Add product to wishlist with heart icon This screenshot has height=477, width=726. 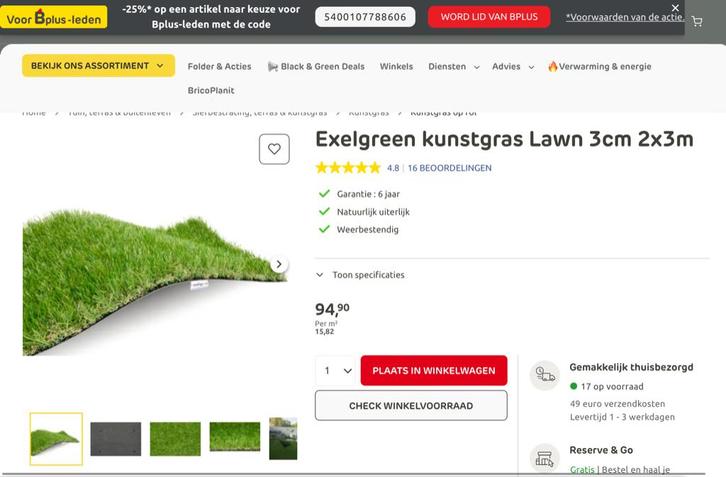tap(274, 149)
